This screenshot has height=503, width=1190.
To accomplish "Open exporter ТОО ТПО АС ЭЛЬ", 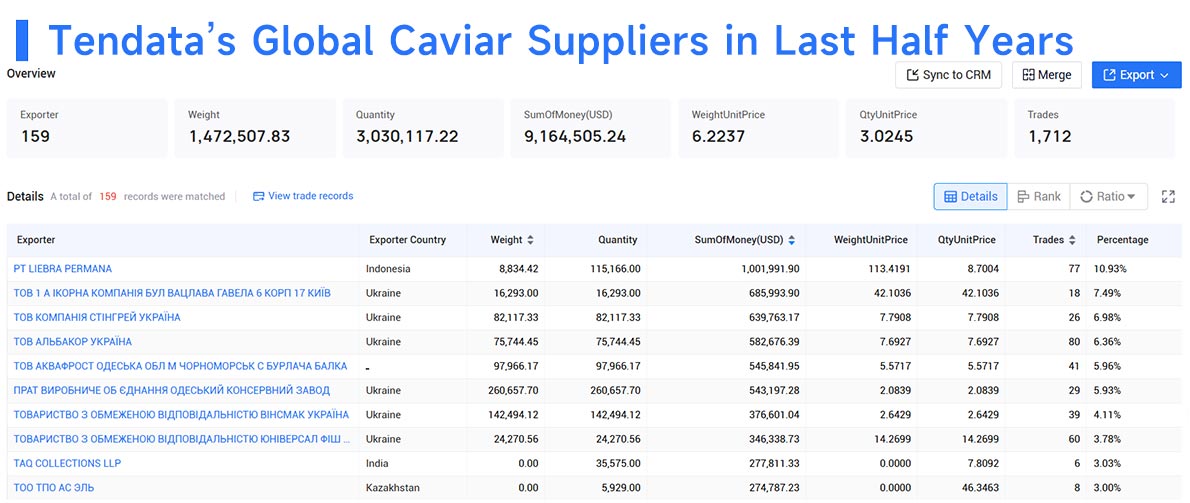I will click(x=54, y=487).
